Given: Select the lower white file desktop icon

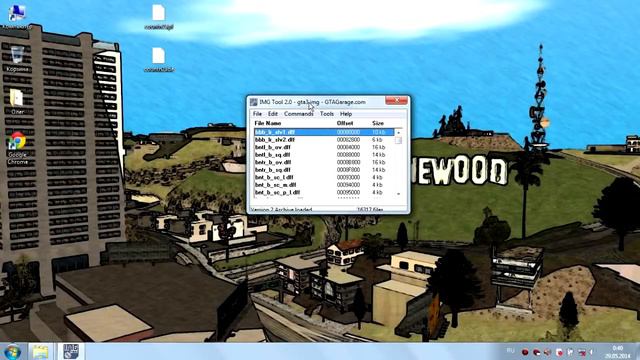Looking at the screenshot, I should pyautogui.click(x=159, y=60).
